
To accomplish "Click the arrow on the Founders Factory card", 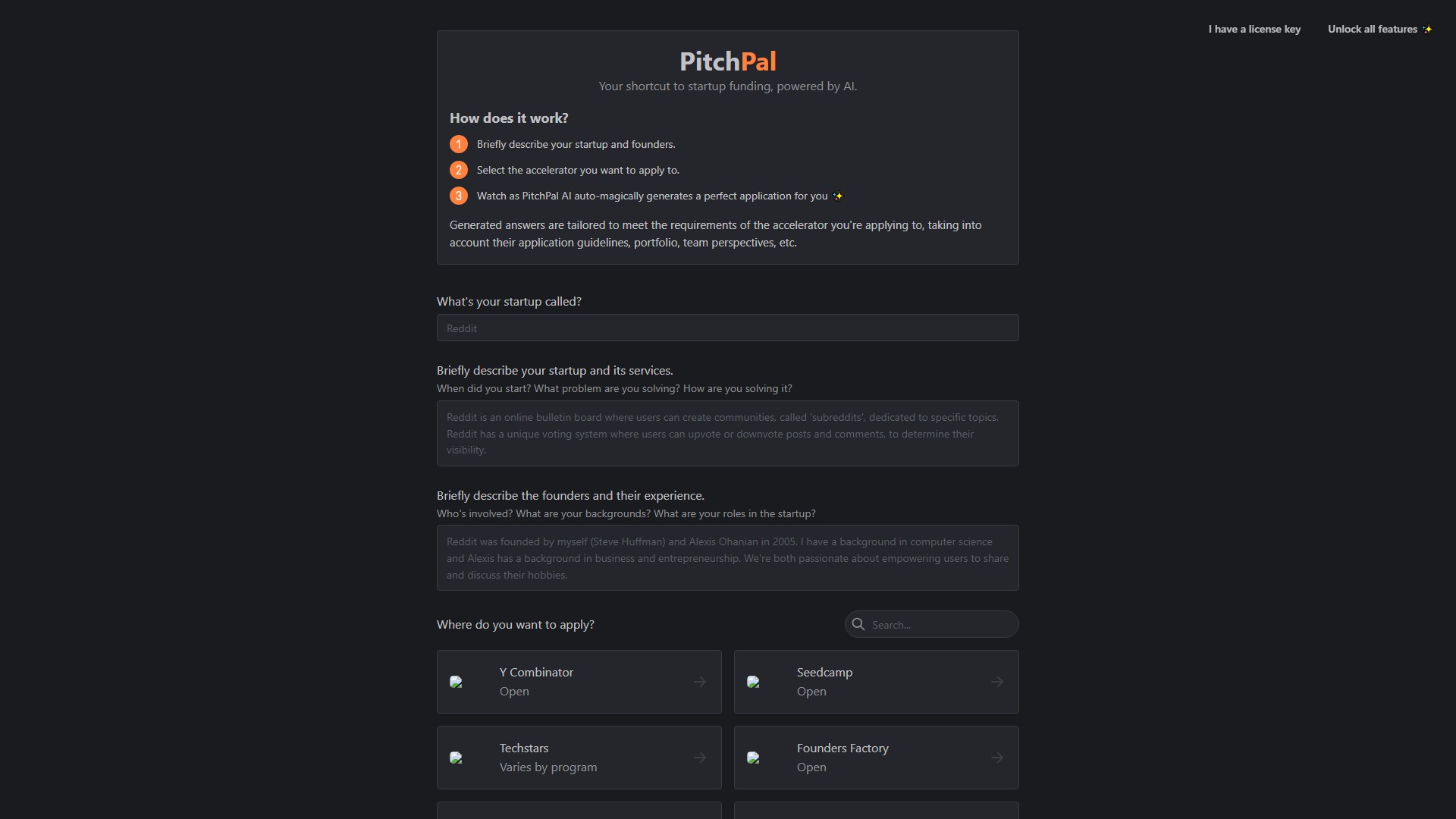I will click(x=997, y=757).
